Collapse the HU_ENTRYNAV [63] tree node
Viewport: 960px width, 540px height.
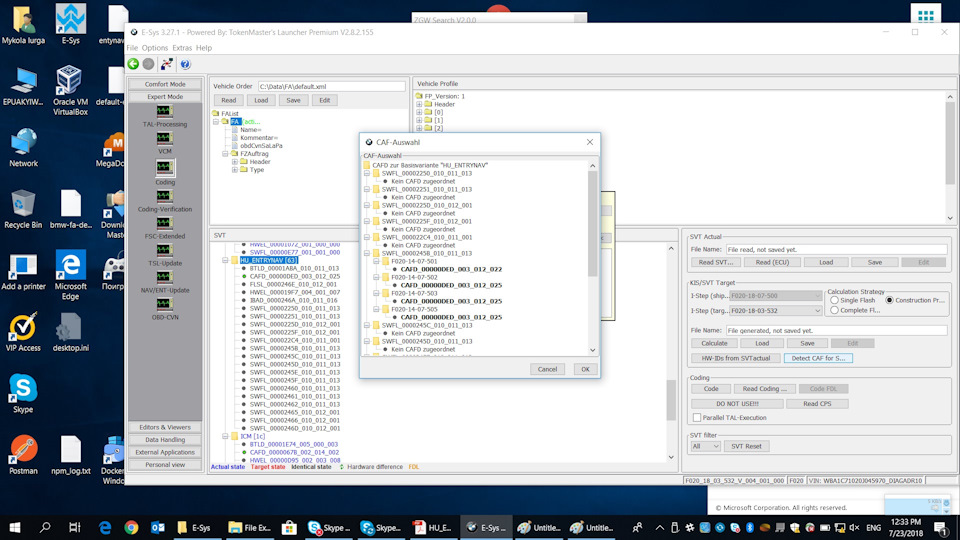[x=225, y=260]
